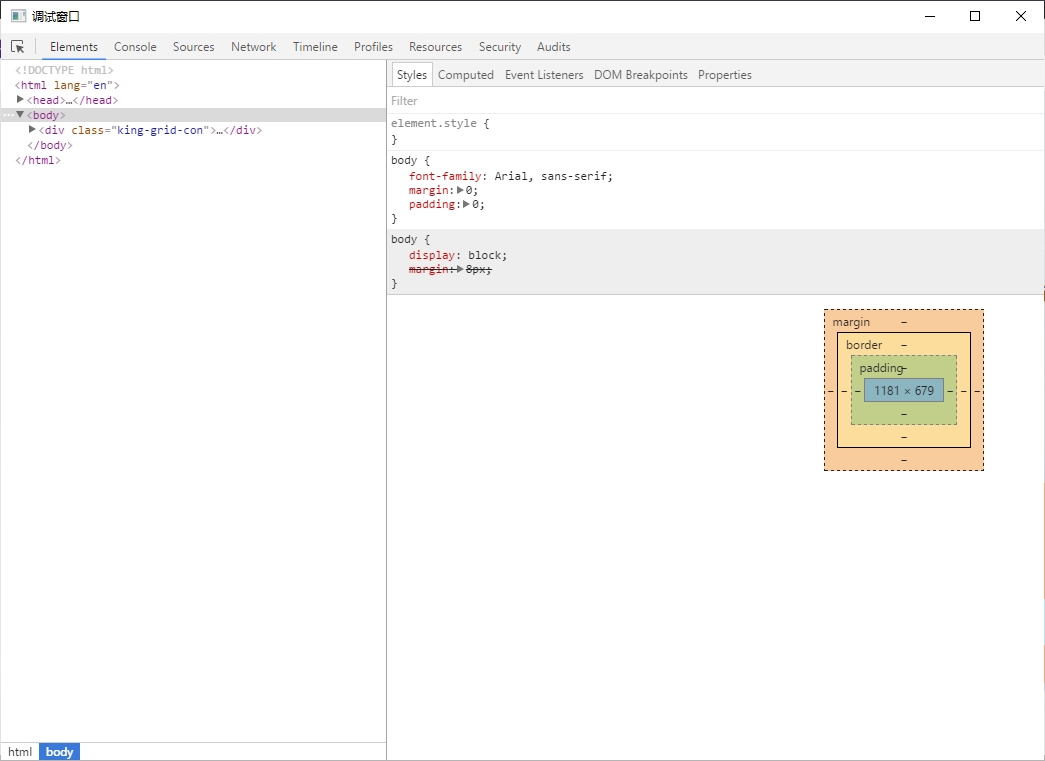
Task: Go to the Timeline panel
Action: pos(315,47)
